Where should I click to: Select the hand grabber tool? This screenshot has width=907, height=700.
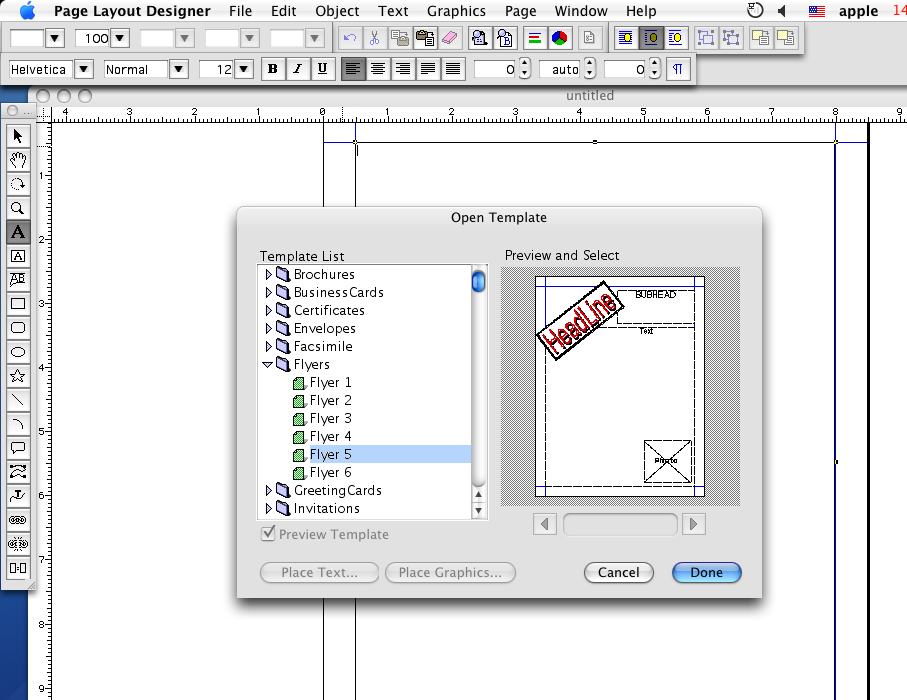17,159
